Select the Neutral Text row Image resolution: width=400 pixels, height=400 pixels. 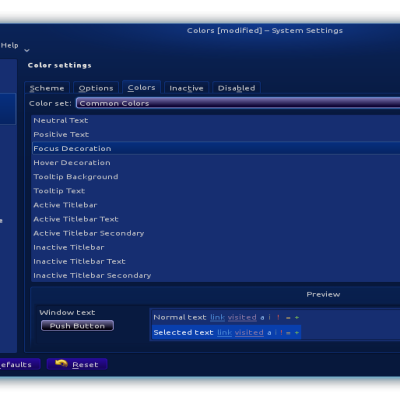point(216,120)
